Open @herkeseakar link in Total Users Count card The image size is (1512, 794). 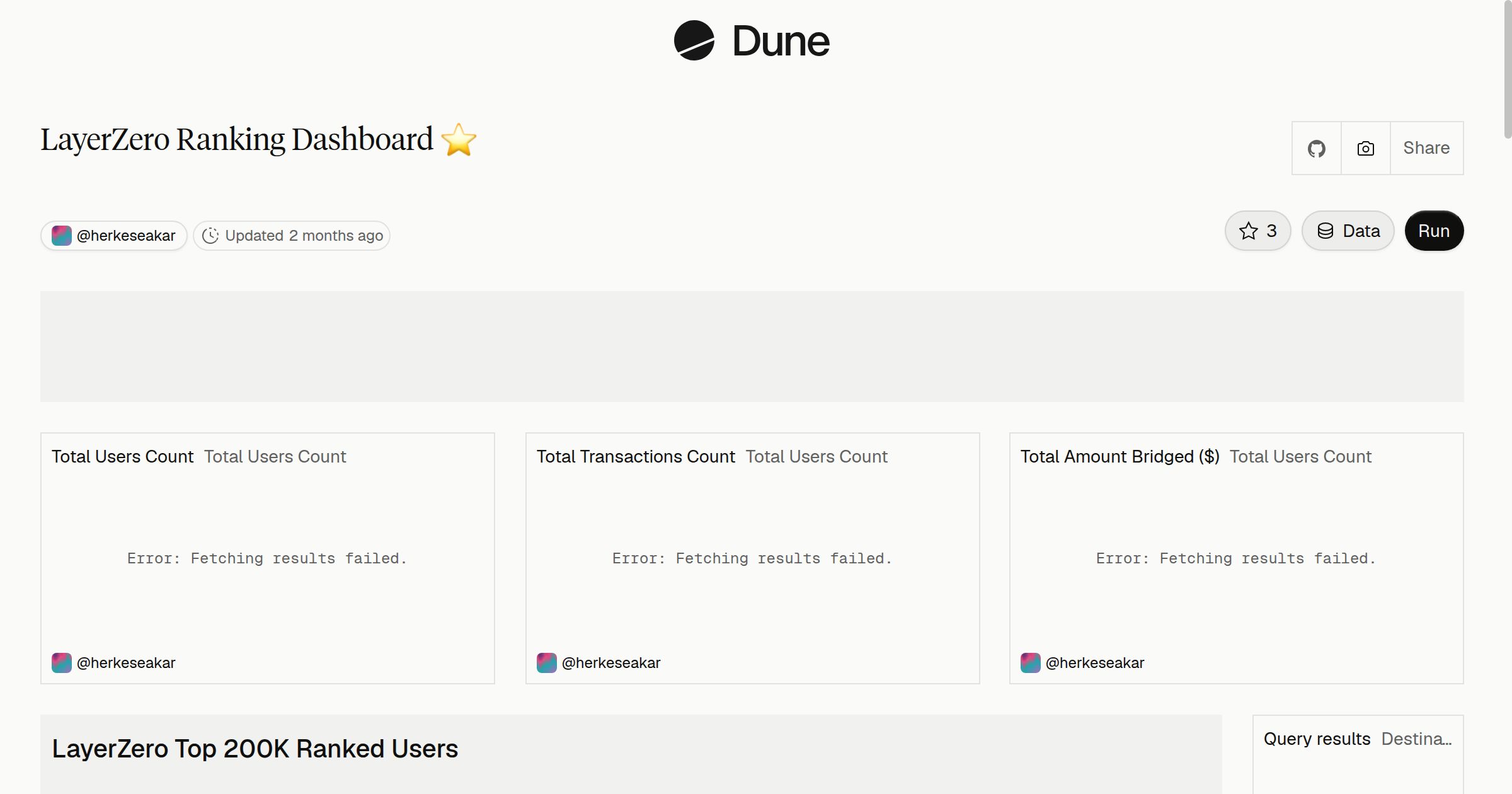[126, 663]
